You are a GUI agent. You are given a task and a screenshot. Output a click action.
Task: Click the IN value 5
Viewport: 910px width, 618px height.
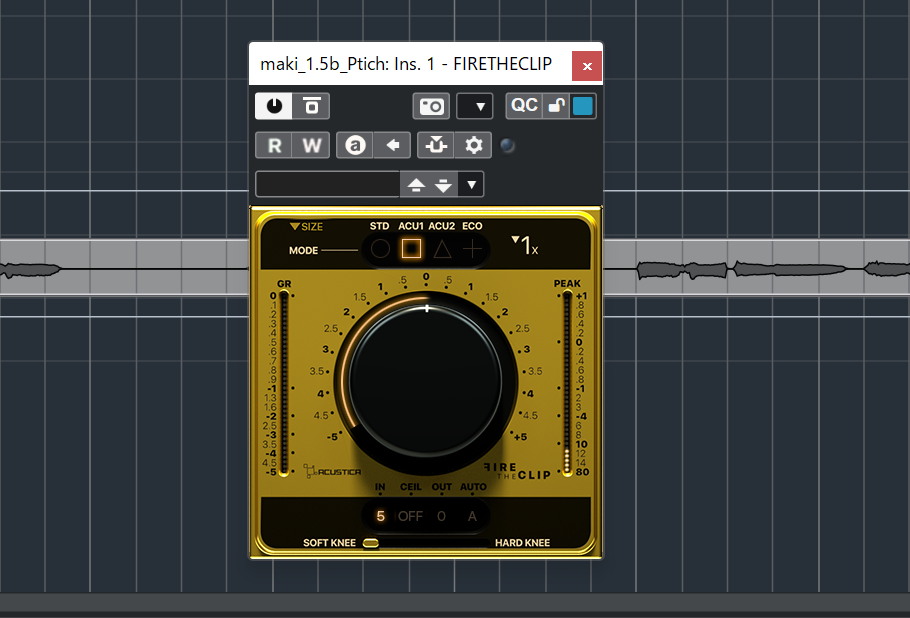click(x=380, y=516)
